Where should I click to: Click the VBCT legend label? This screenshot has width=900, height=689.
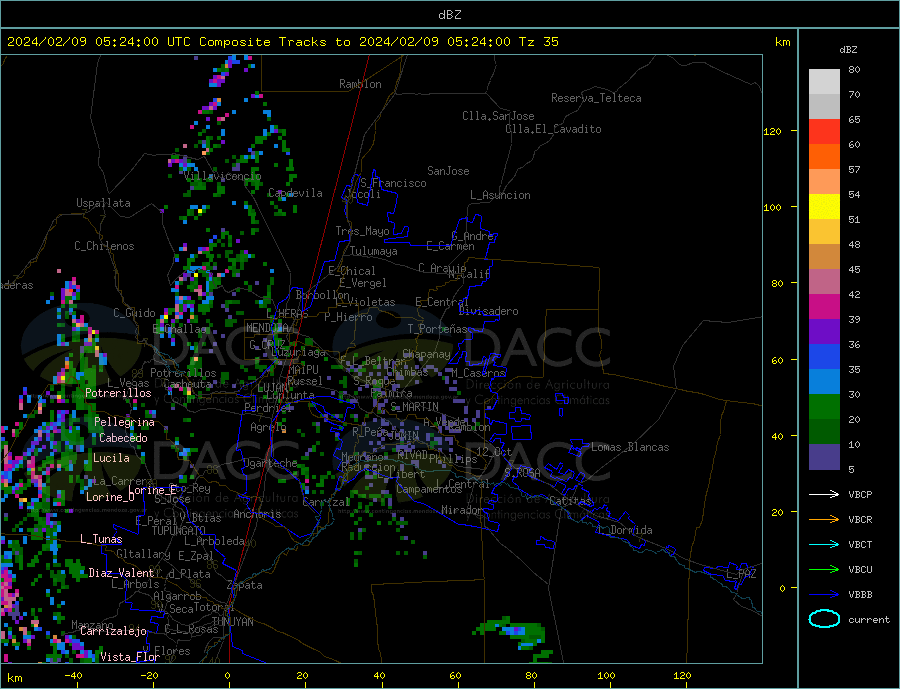point(860,544)
